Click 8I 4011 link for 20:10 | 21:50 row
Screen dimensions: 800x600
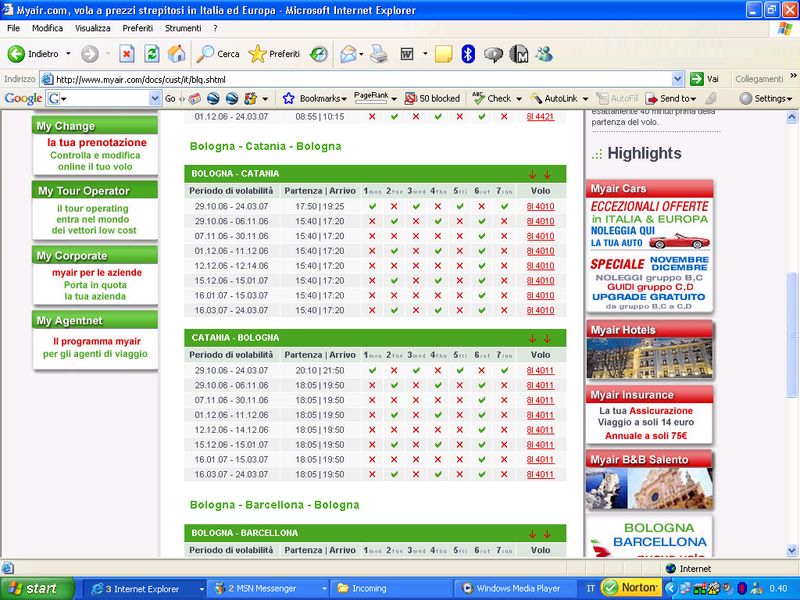(x=540, y=370)
